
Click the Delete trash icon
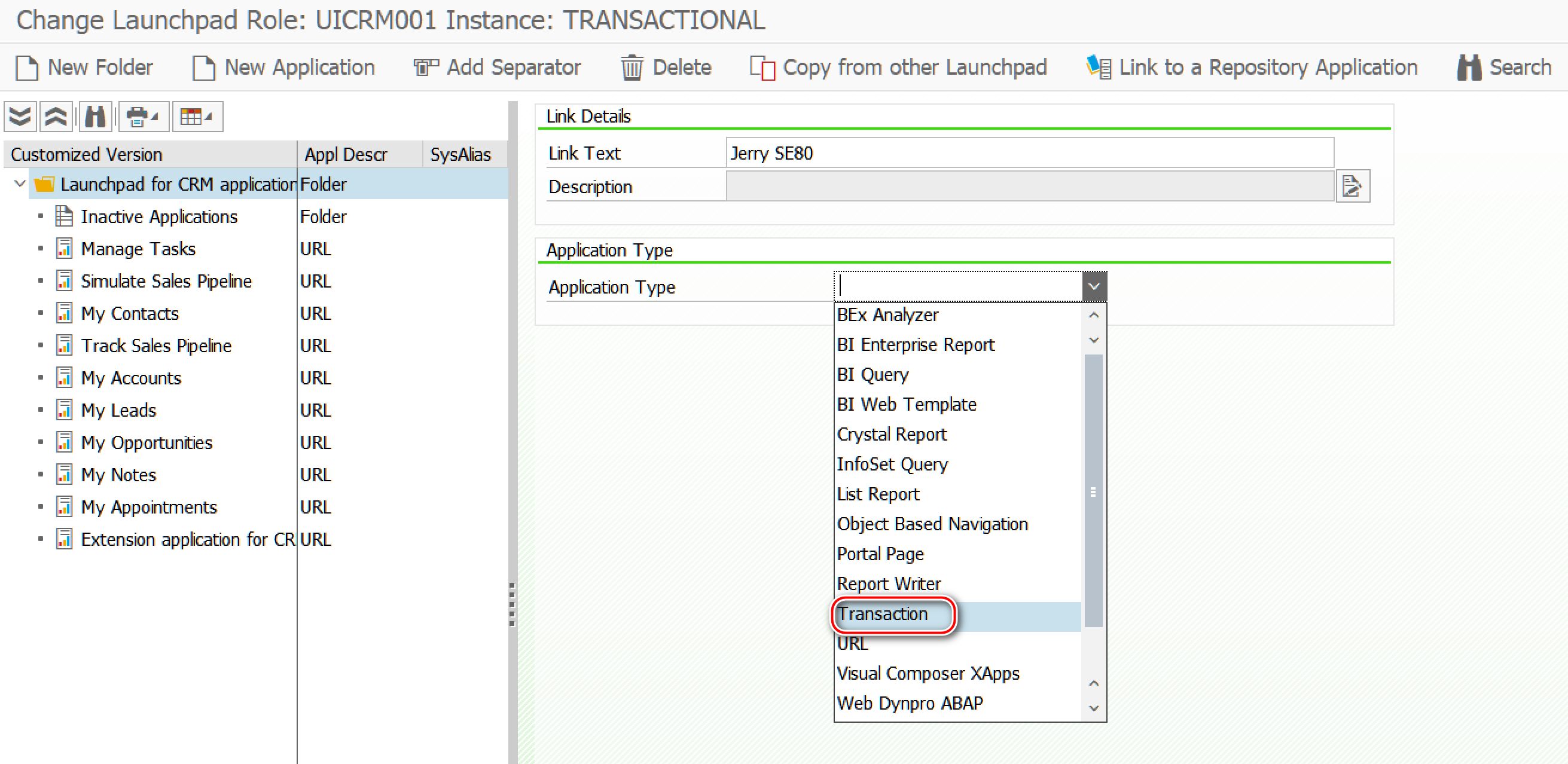(632, 68)
